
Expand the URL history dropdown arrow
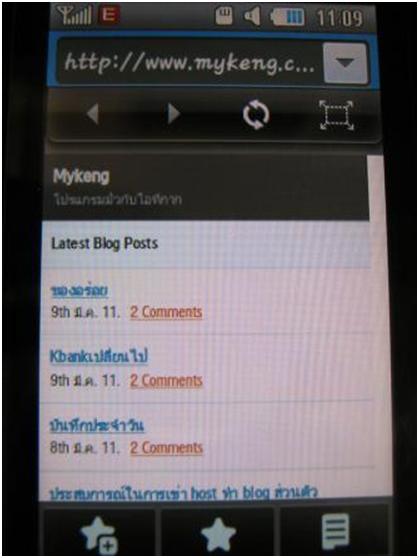pyautogui.click(x=345, y=63)
